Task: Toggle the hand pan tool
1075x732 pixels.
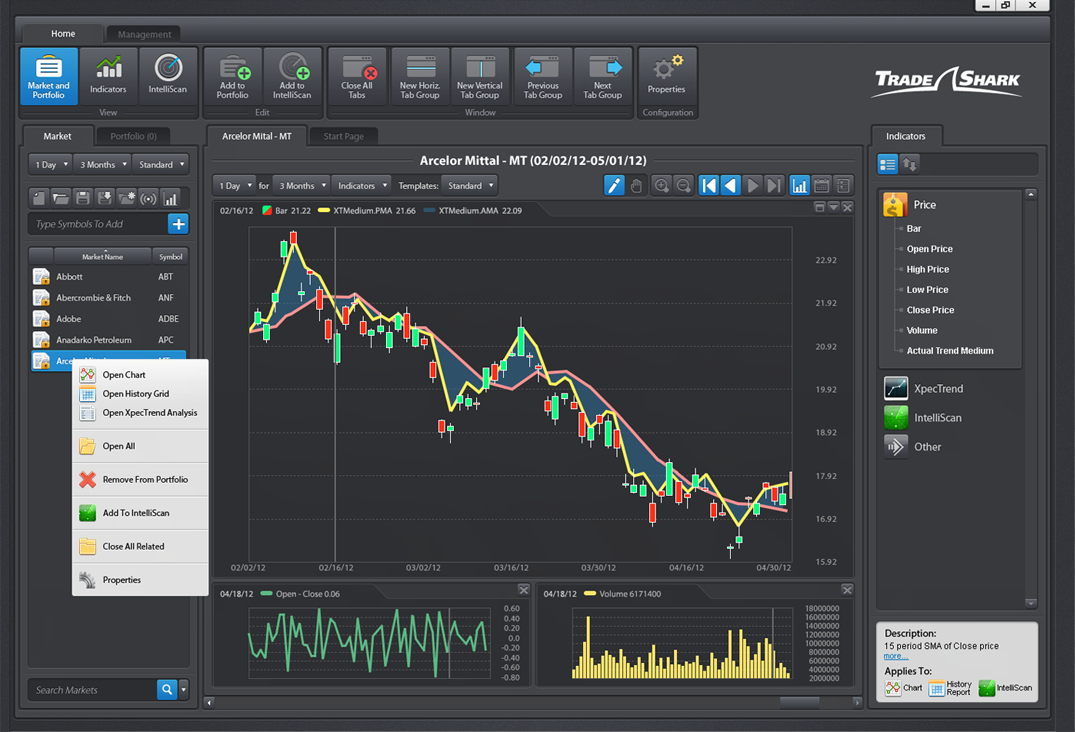Action: coord(636,186)
